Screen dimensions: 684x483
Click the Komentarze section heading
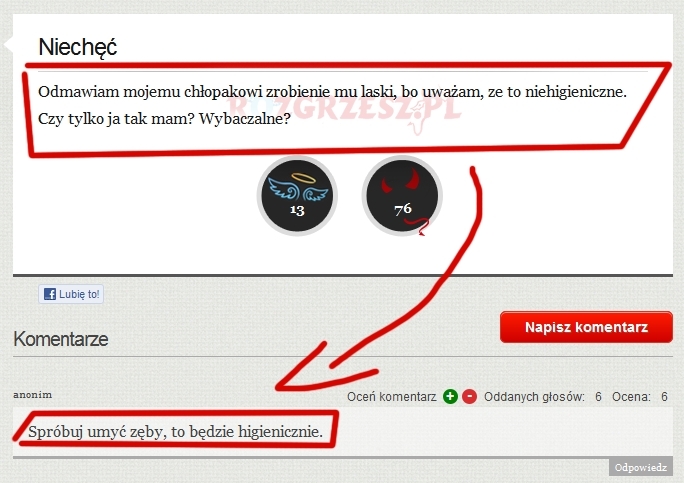(61, 339)
